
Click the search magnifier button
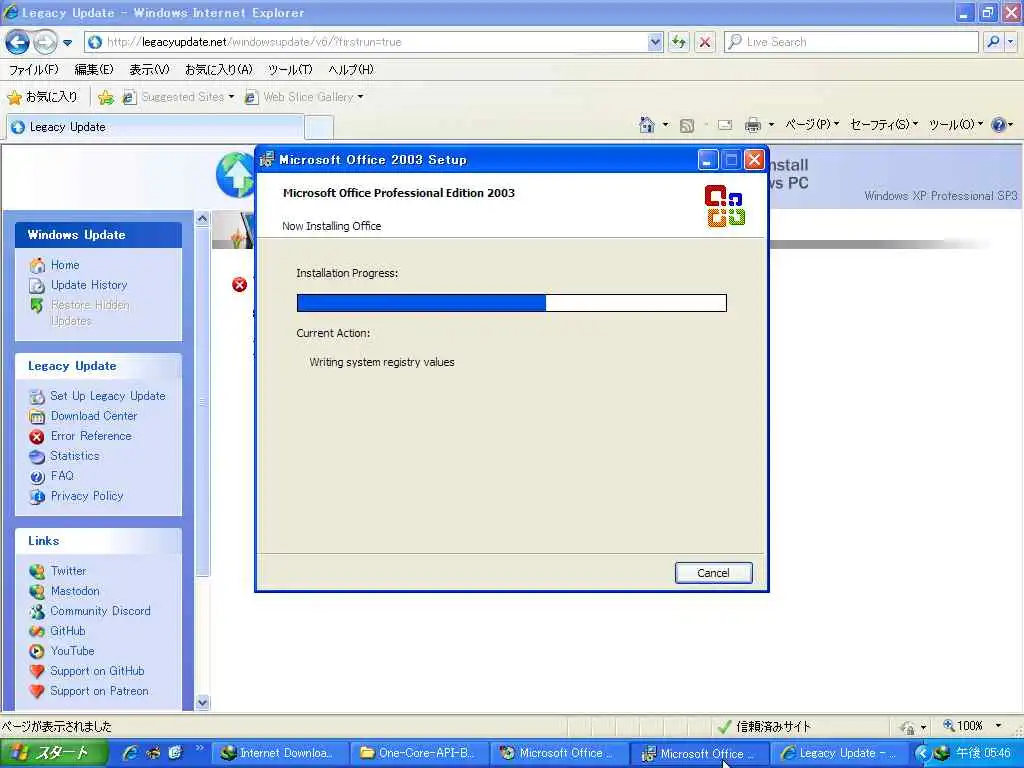[993, 42]
